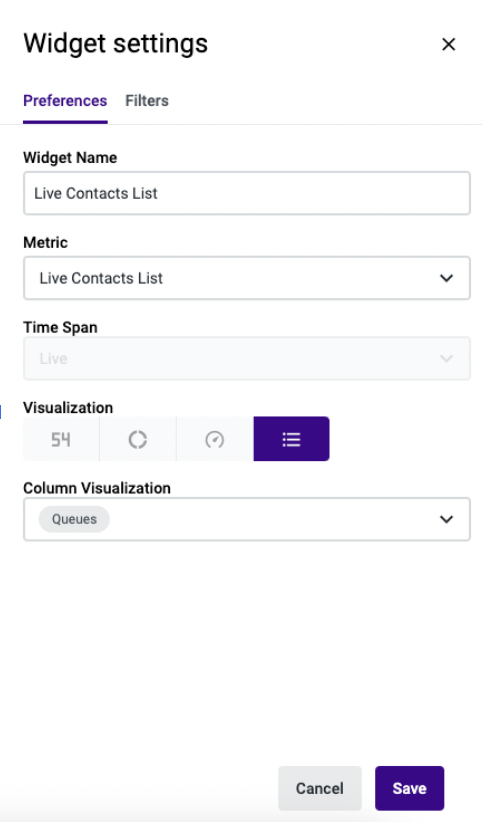The width and height of the screenshot is (482, 822).
Task: Save the widget settings
Action: (410, 788)
